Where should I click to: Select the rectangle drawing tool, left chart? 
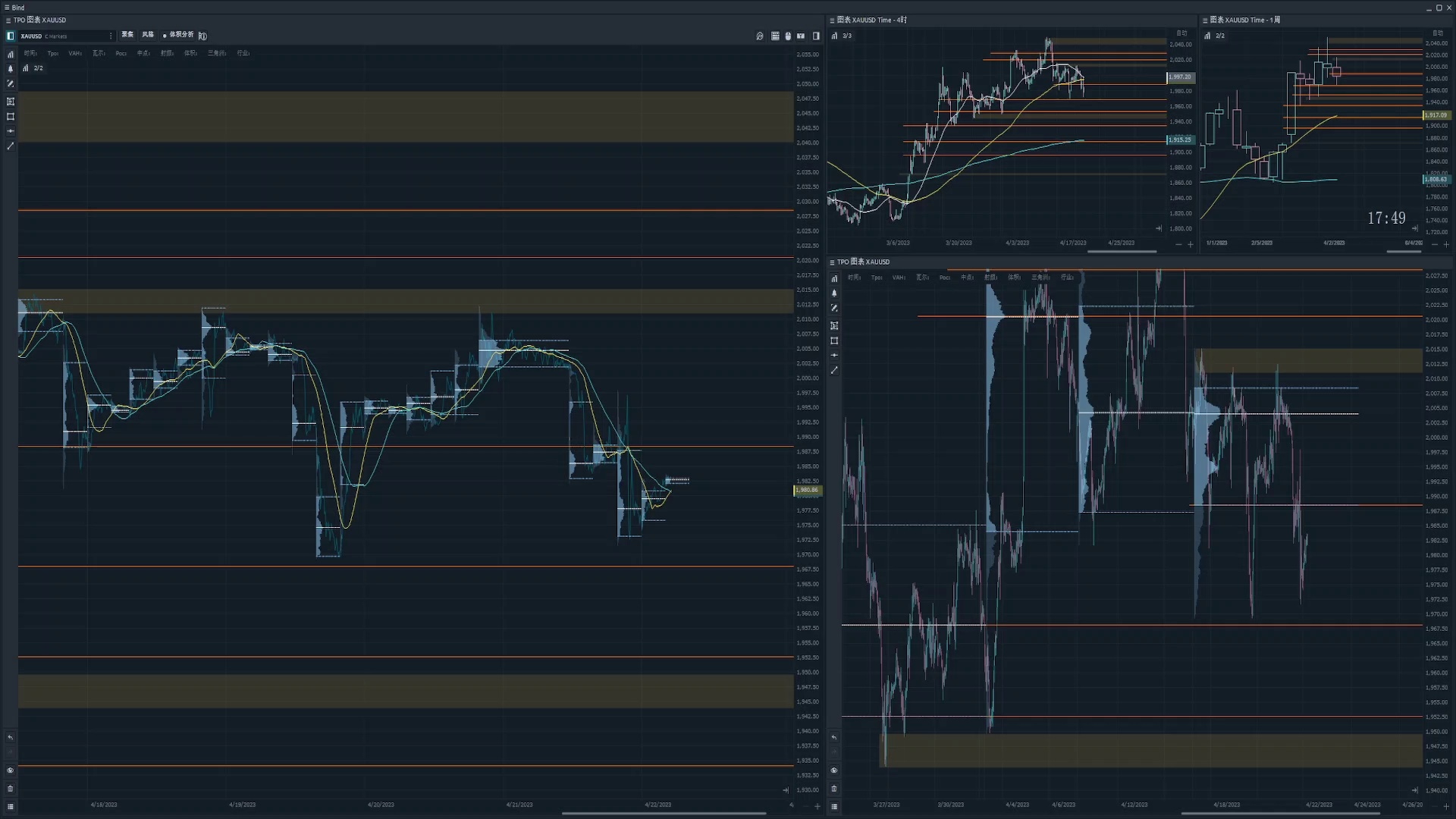pos(11,117)
